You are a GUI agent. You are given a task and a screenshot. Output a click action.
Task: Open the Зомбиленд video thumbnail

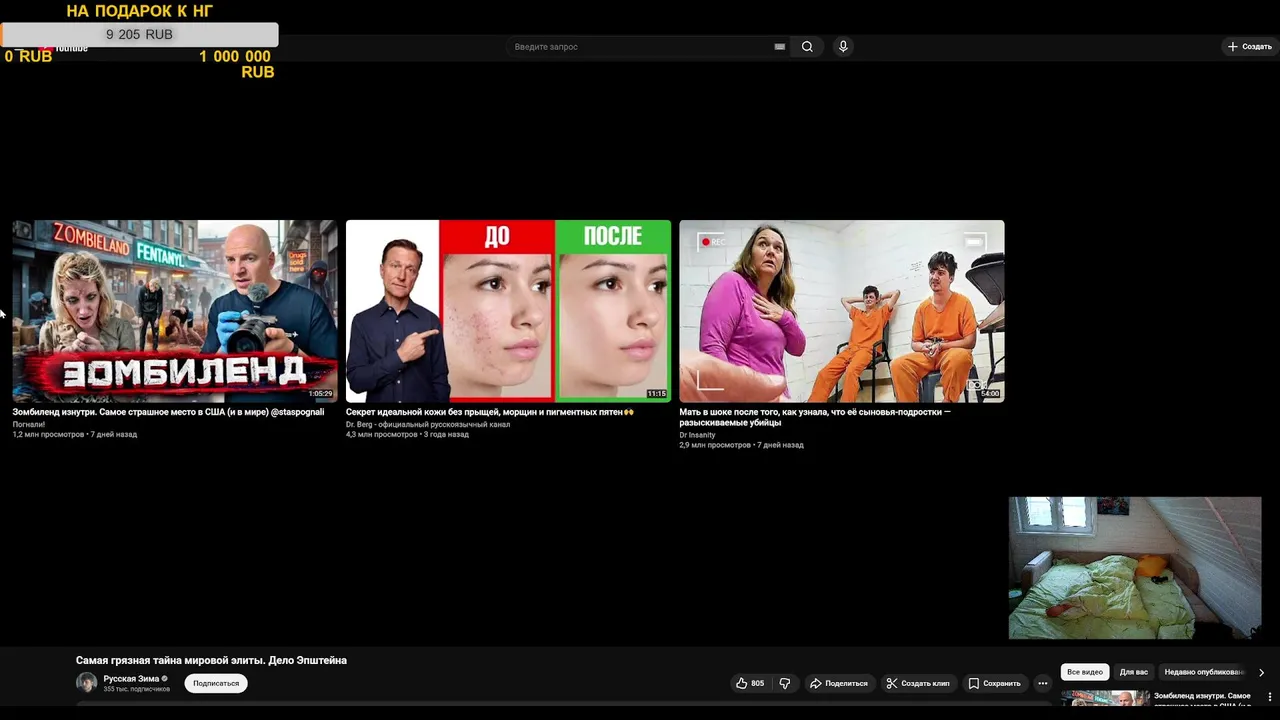pyautogui.click(x=175, y=311)
